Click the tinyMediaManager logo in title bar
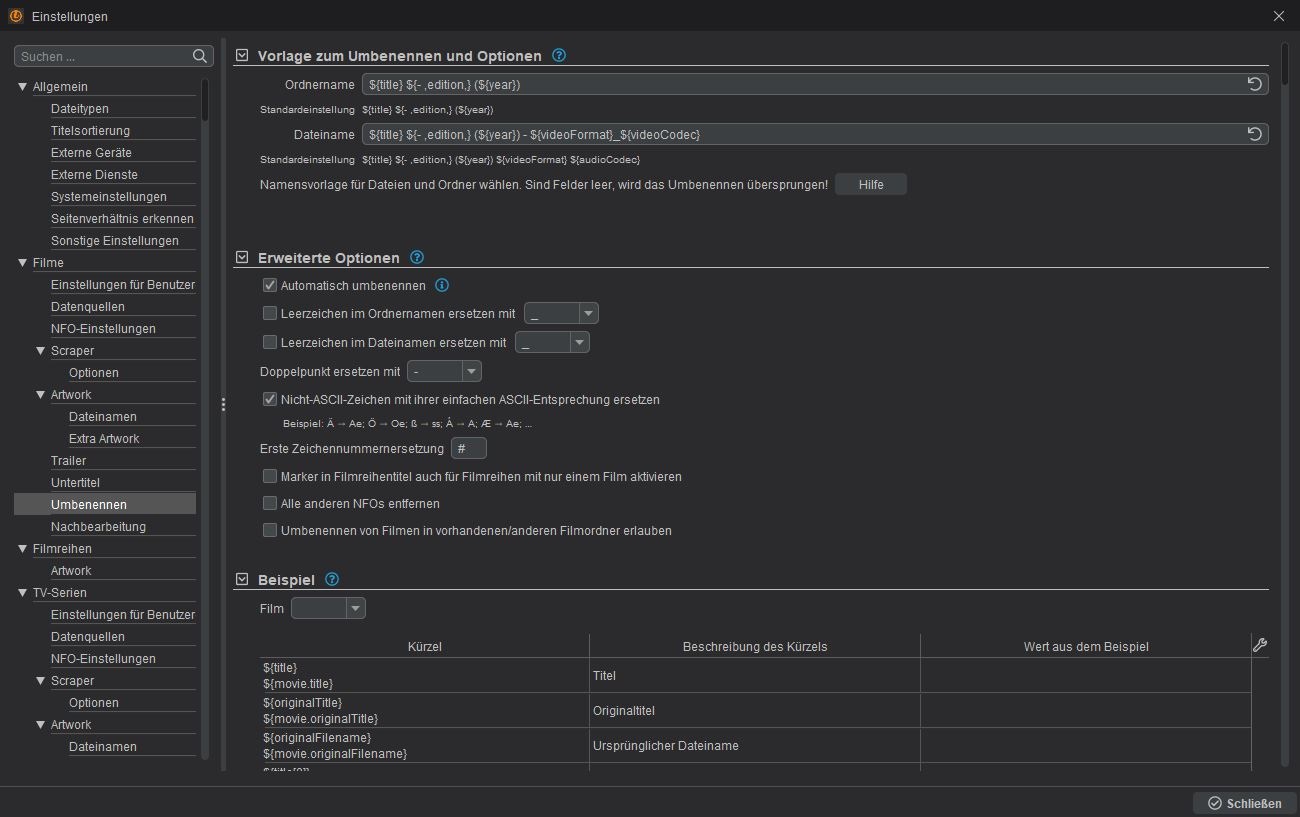Image resolution: width=1300 pixels, height=817 pixels. pos(15,16)
